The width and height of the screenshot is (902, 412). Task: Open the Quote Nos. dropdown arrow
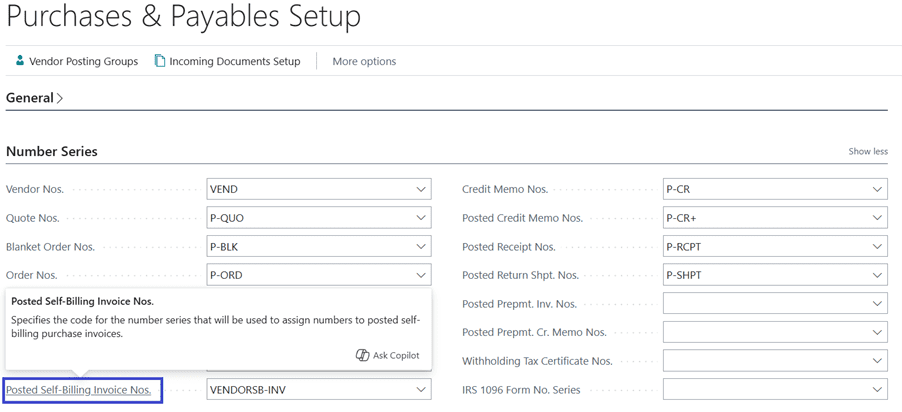[421, 218]
